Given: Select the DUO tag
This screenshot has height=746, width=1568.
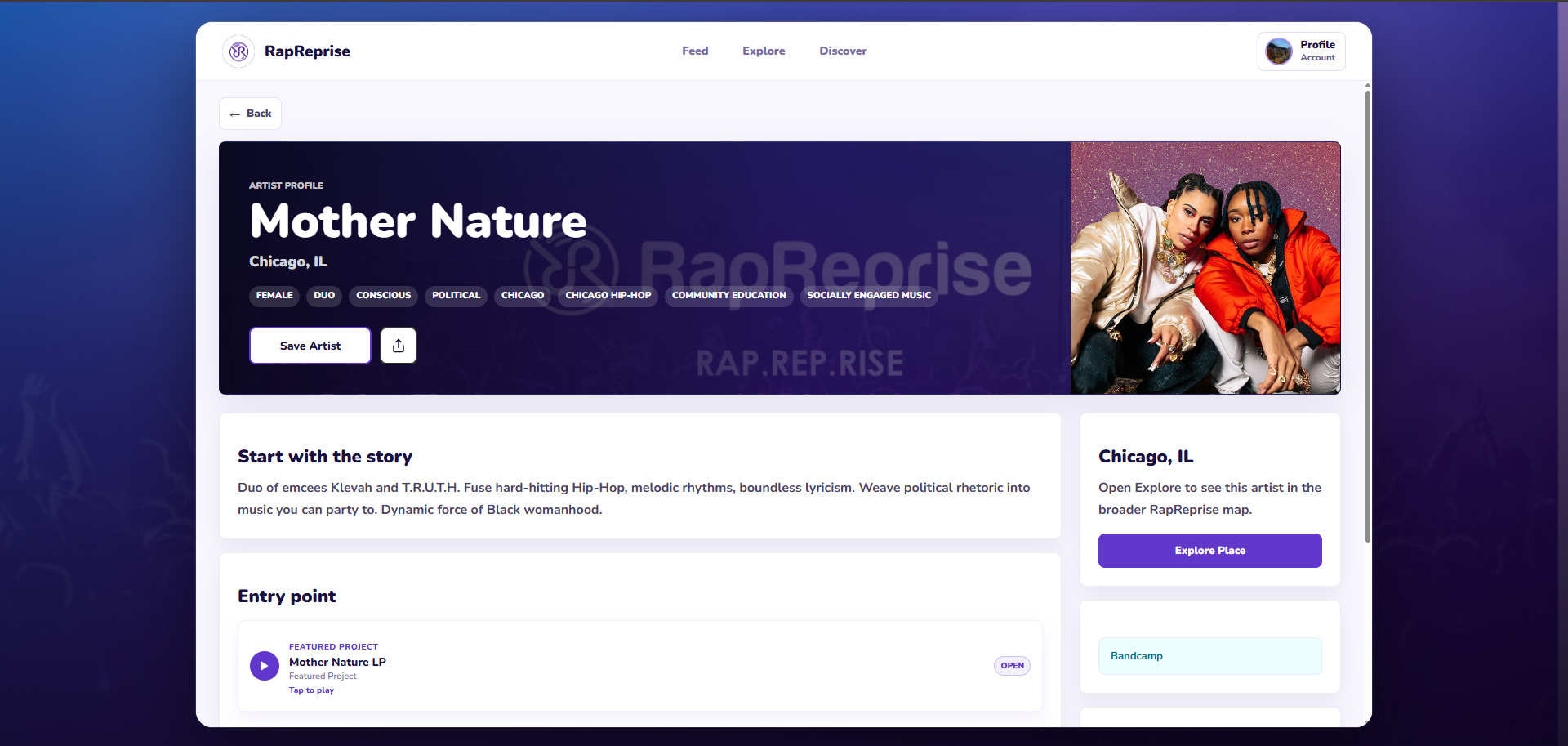Looking at the screenshot, I should (324, 296).
